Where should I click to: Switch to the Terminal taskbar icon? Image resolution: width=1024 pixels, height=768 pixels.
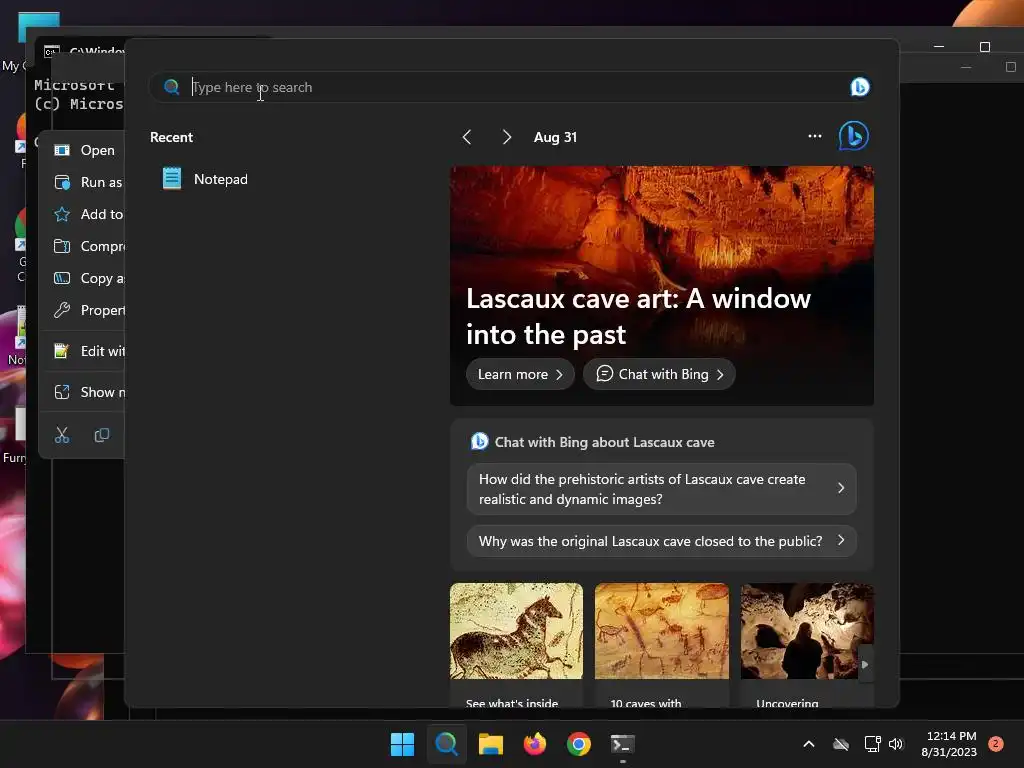[622, 744]
